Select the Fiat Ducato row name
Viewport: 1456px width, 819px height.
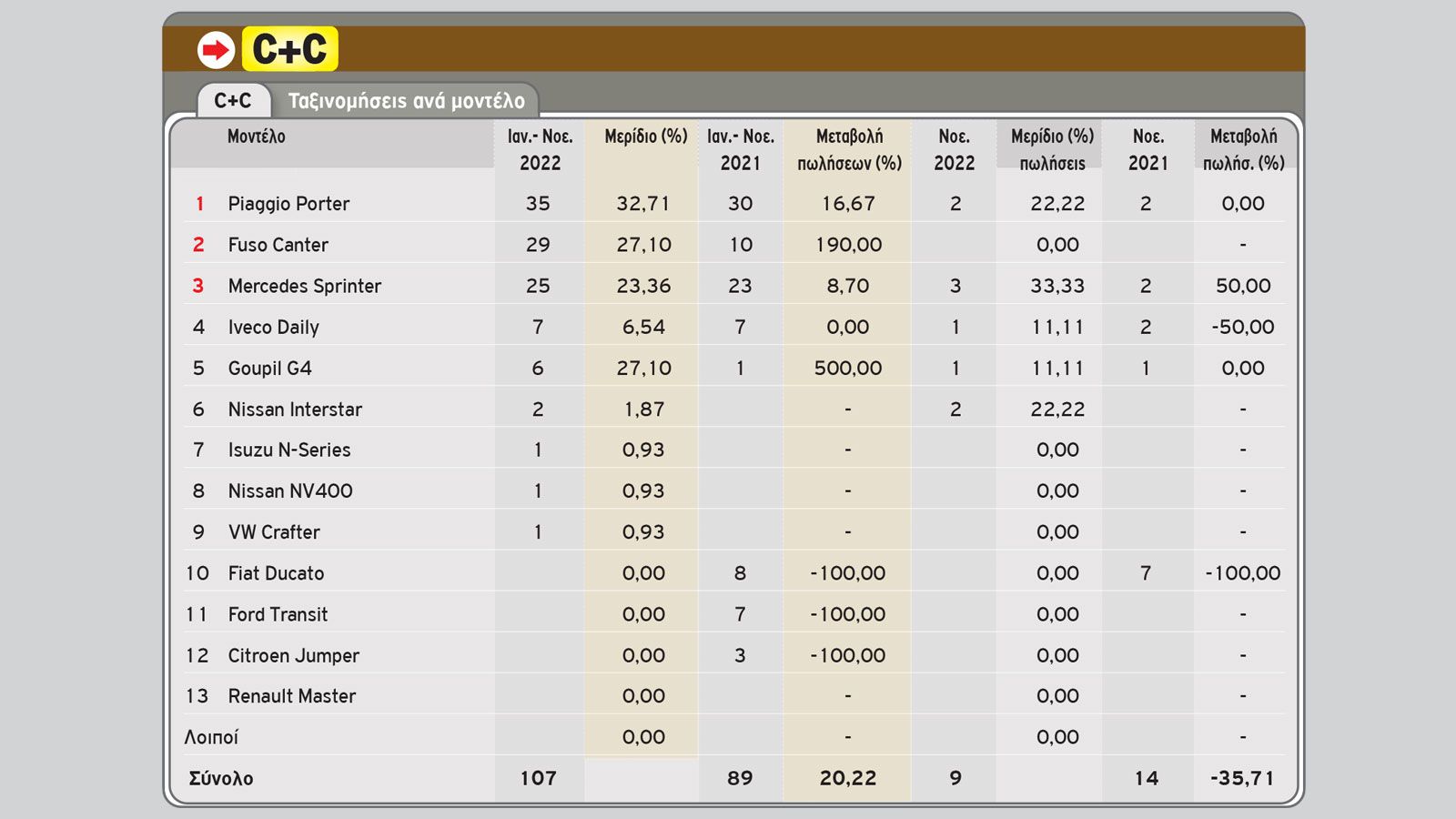[x=276, y=573]
